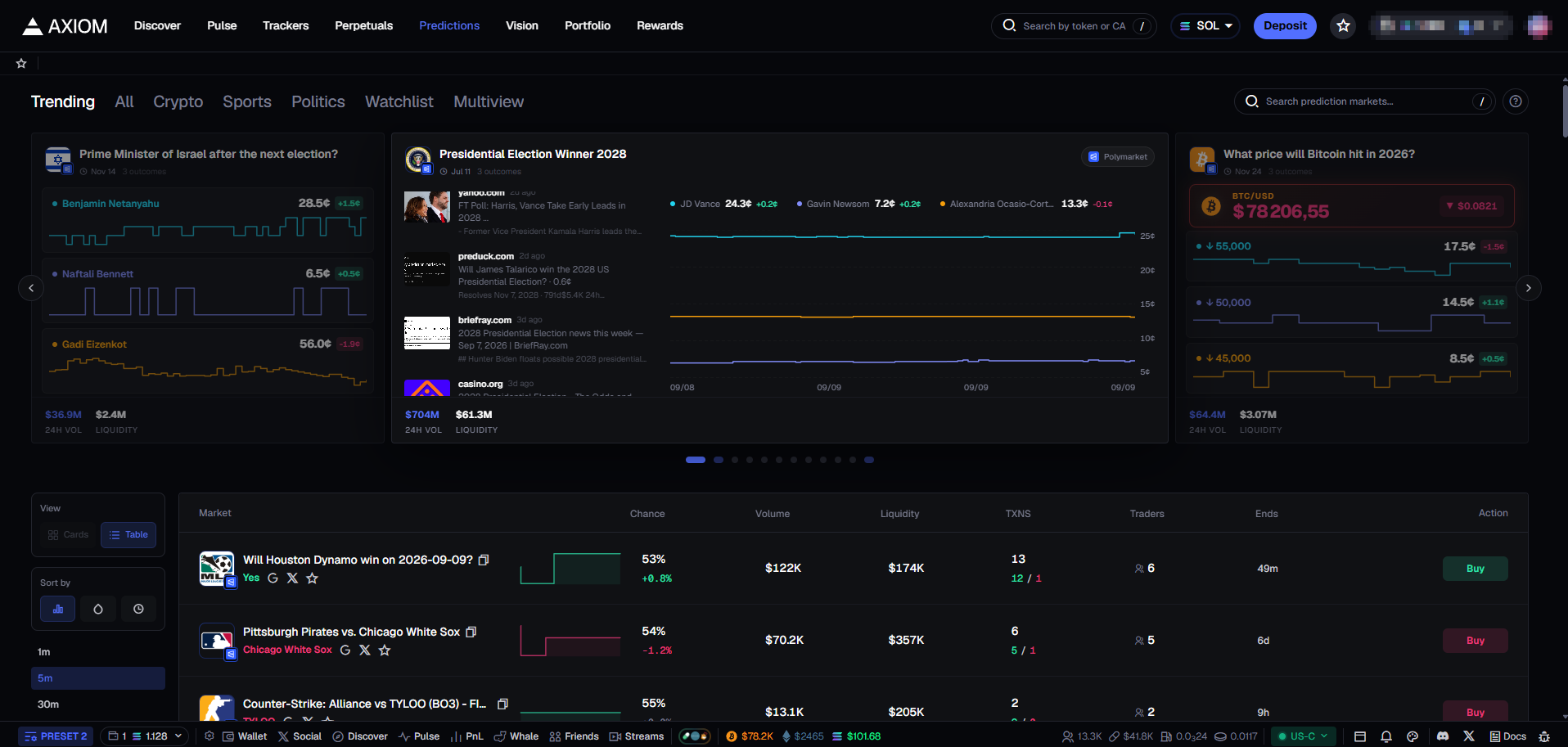Open bug report icon in bottom bar
This screenshot has width=1568, height=747.
pyautogui.click(x=1544, y=736)
